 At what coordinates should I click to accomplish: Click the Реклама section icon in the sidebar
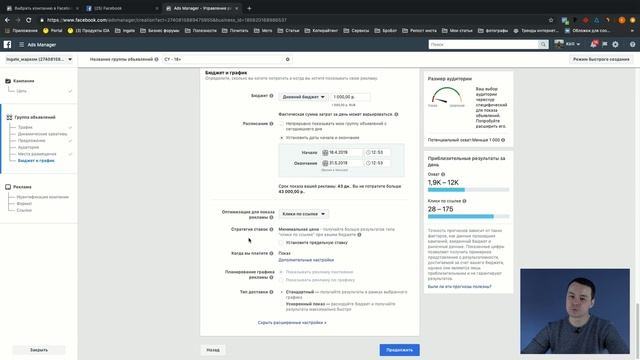[x=8, y=187]
